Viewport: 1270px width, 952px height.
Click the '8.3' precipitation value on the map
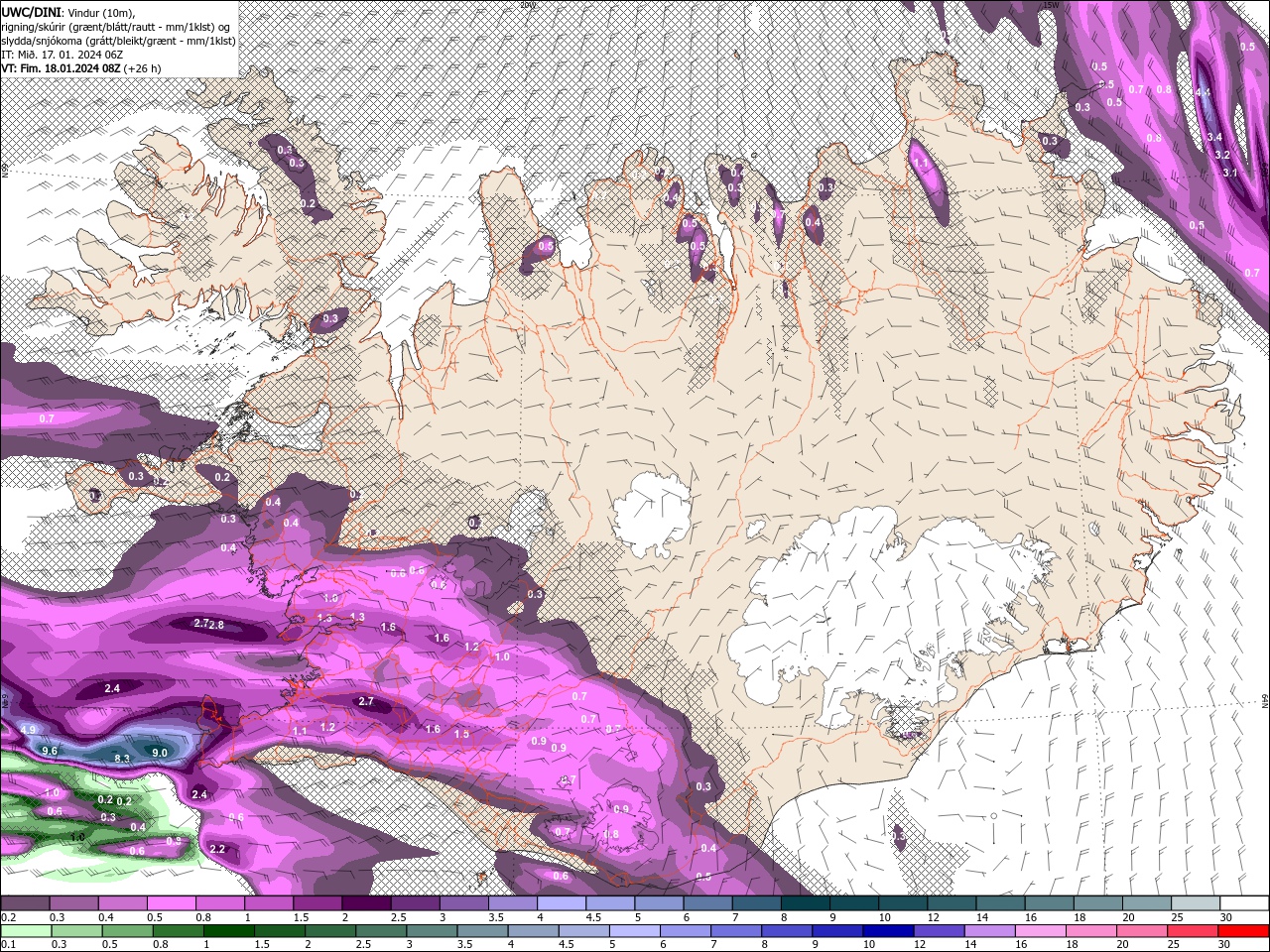click(122, 759)
